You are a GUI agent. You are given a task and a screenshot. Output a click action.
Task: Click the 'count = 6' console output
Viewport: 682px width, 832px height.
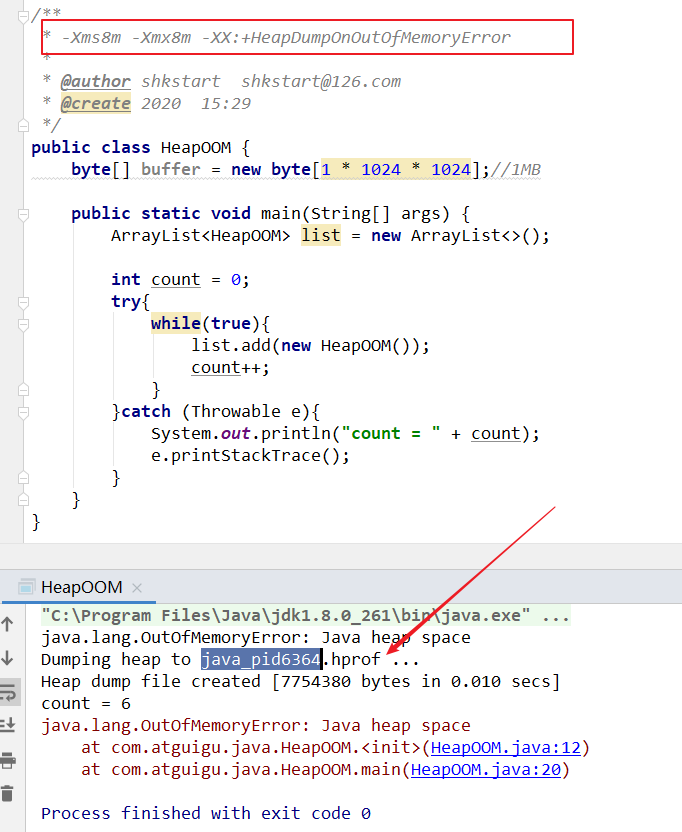point(86,704)
